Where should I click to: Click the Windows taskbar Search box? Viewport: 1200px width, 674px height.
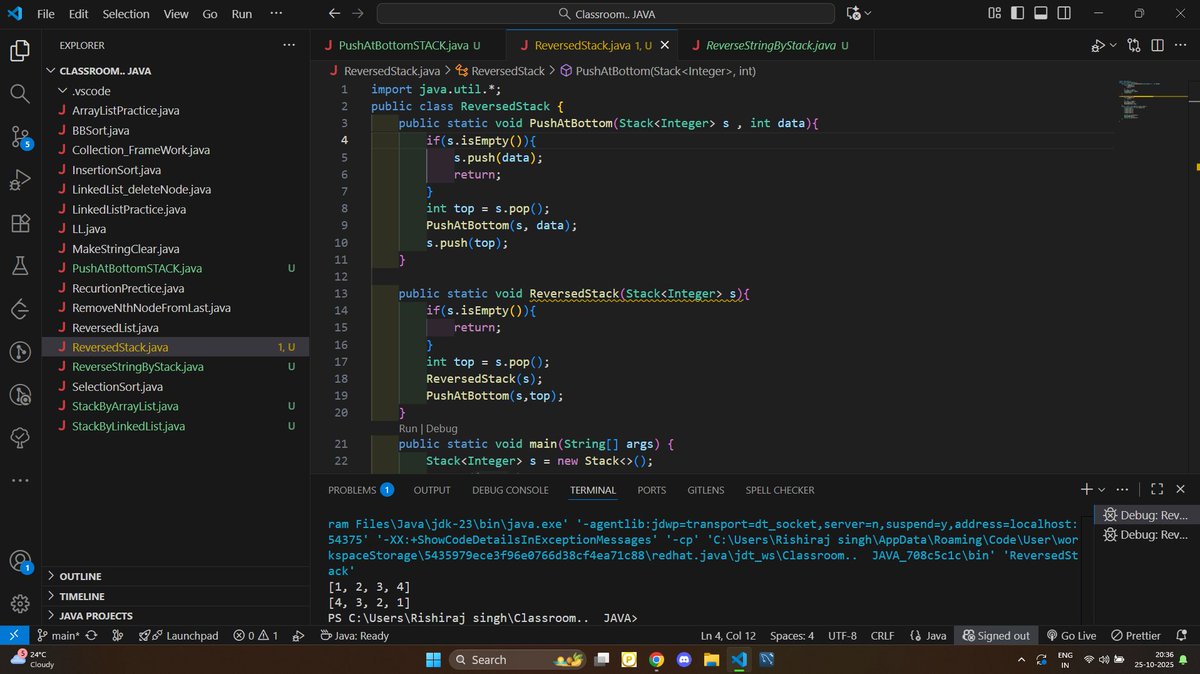[x=518, y=660]
